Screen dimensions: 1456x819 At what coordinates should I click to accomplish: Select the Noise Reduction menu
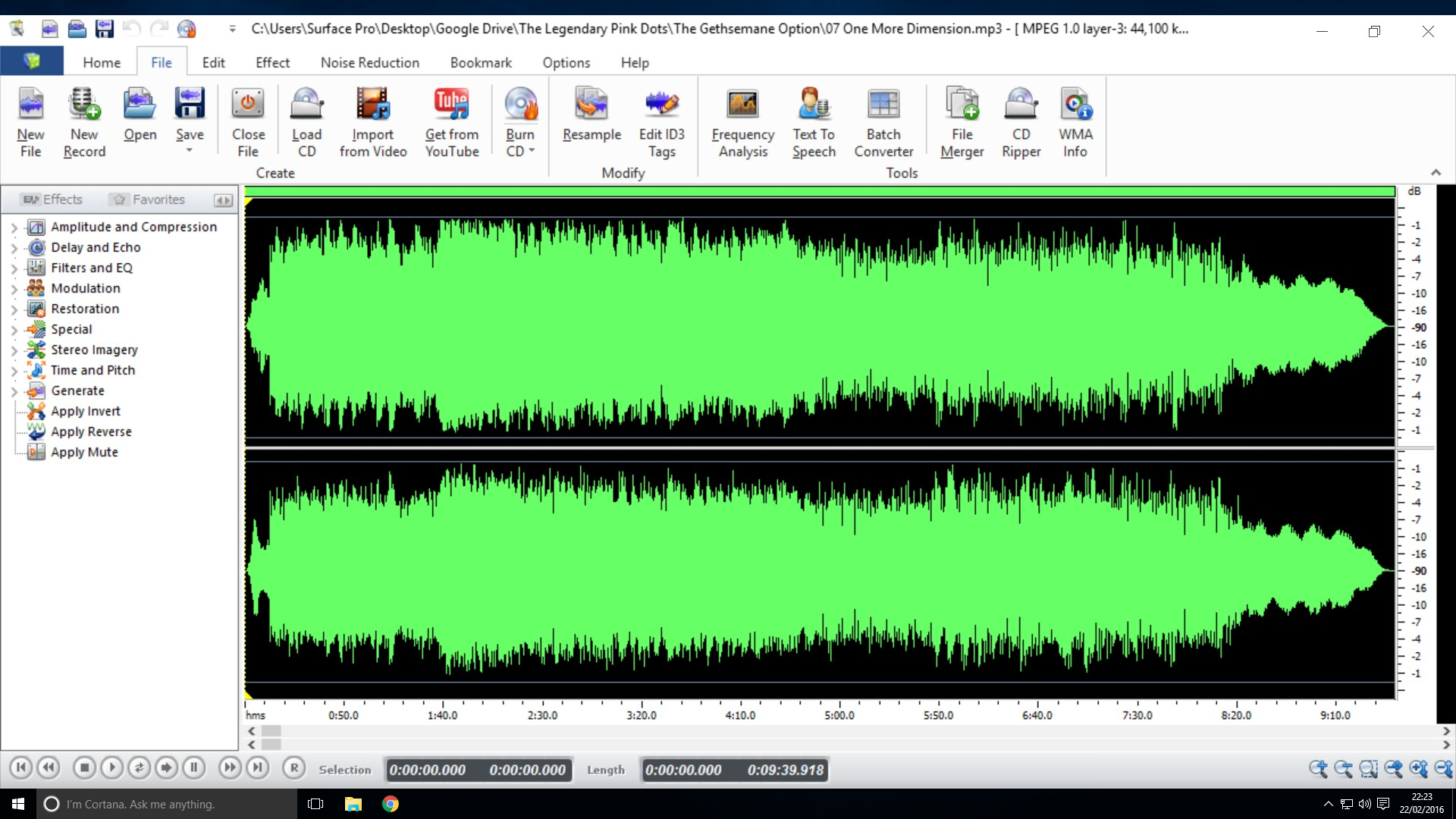[369, 62]
